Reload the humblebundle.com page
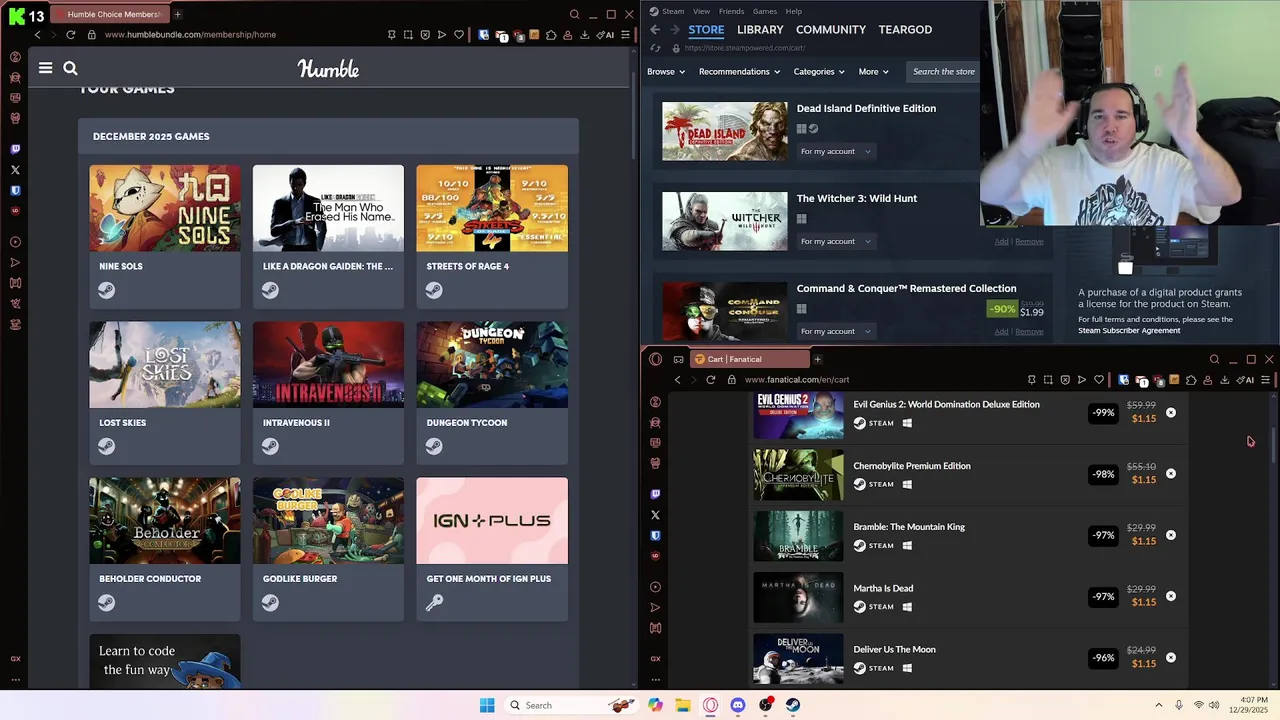Image resolution: width=1280 pixels, height=720 pixels. pyautogui.click(x=70, y=34)
